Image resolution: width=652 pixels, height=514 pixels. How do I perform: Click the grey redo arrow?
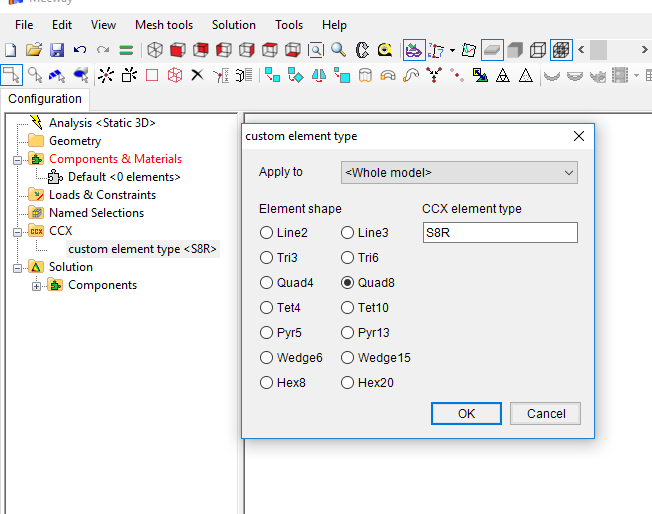click(x=103, y=50)
